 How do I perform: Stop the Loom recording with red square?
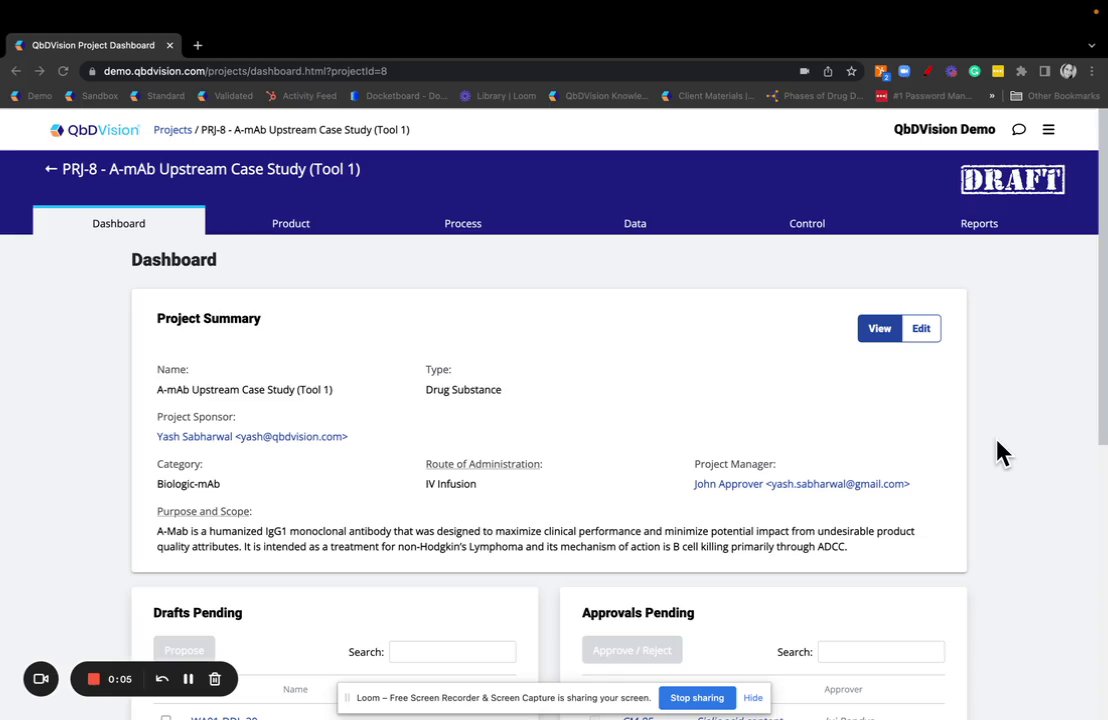pyautogui.click(x=93, y=679)
